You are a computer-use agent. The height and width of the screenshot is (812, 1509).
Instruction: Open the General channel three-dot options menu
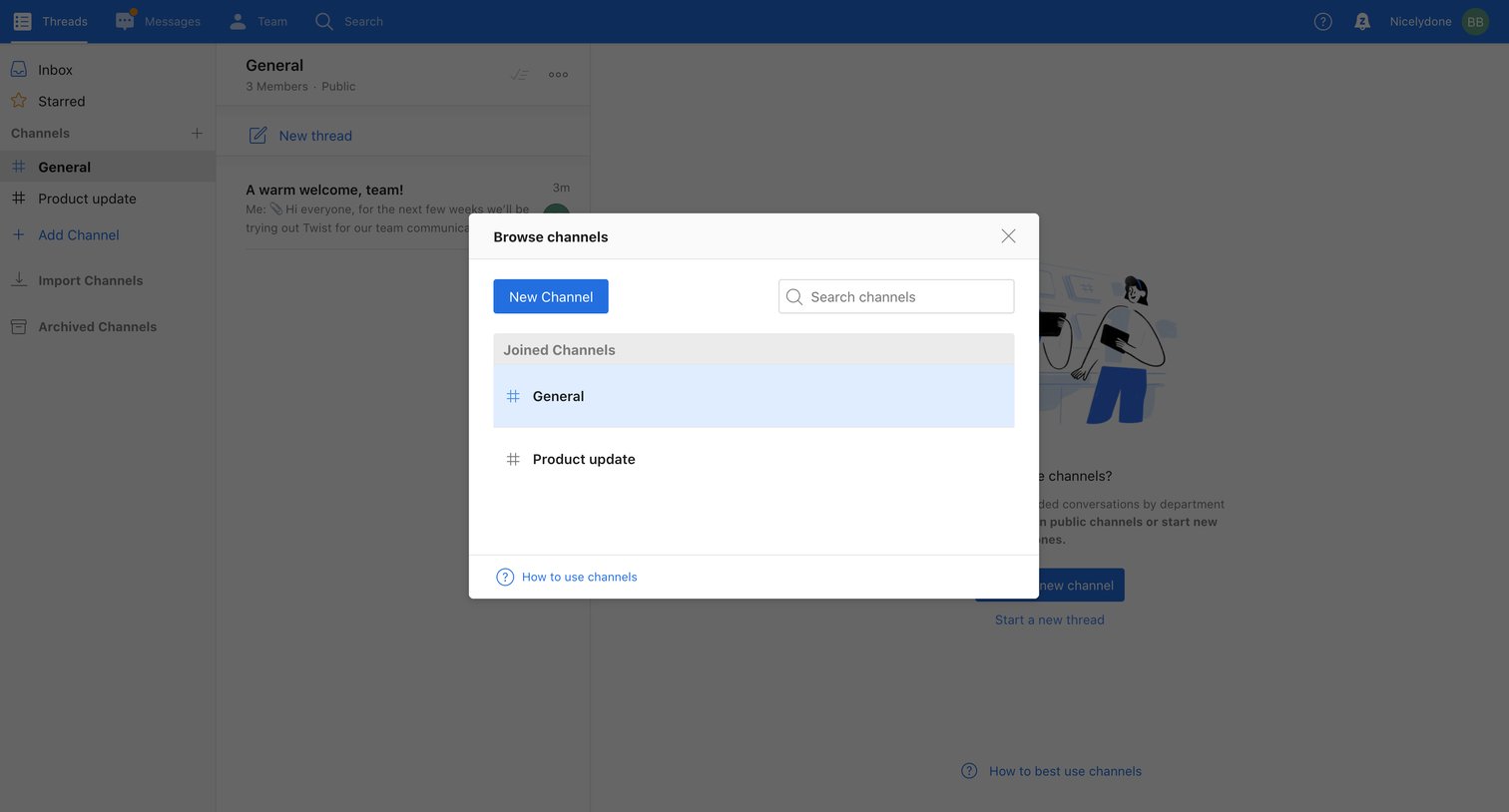(x=558, y=75)
